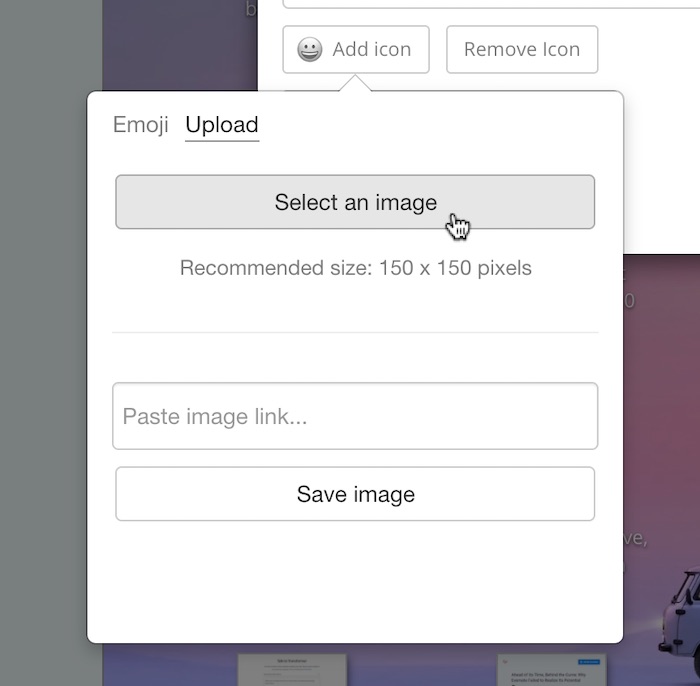Click the blue button in right thumbnail
The width and height of the screenshot is (700, 686).
pyautogui.click(x=588, y=661)
